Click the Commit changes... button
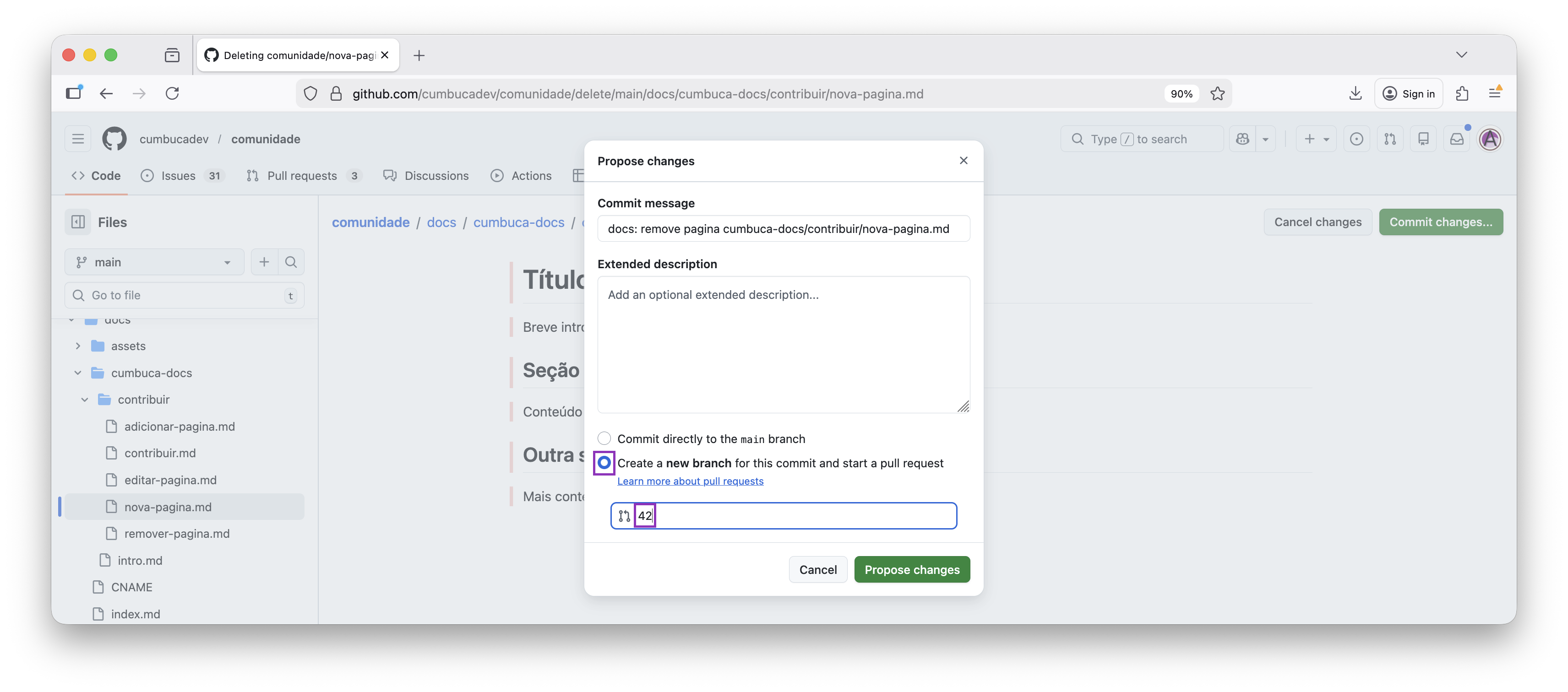This screenshot has width=1568, height=692. [1441, 222]
